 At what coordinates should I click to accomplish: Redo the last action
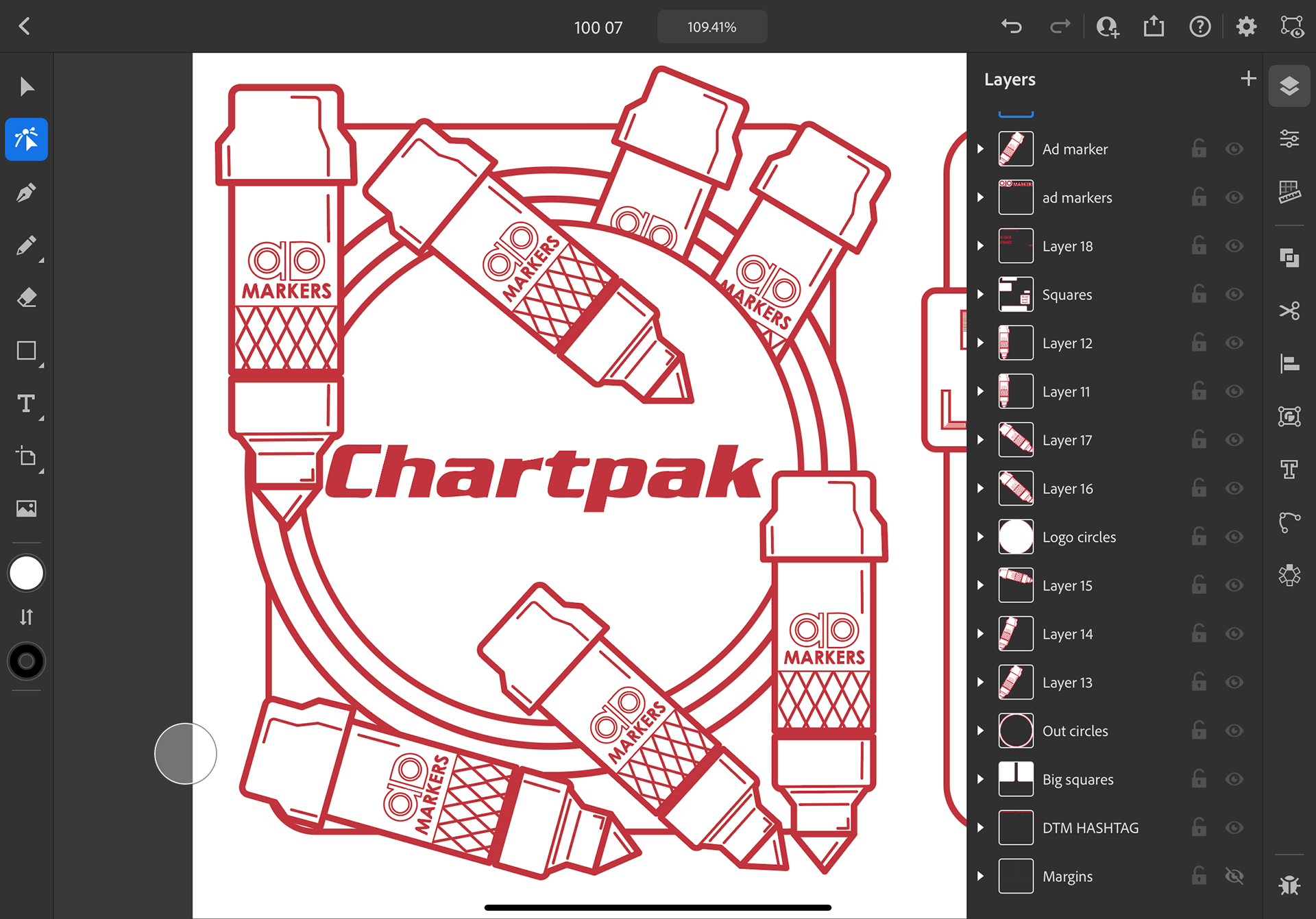[x=1060, y=27]
